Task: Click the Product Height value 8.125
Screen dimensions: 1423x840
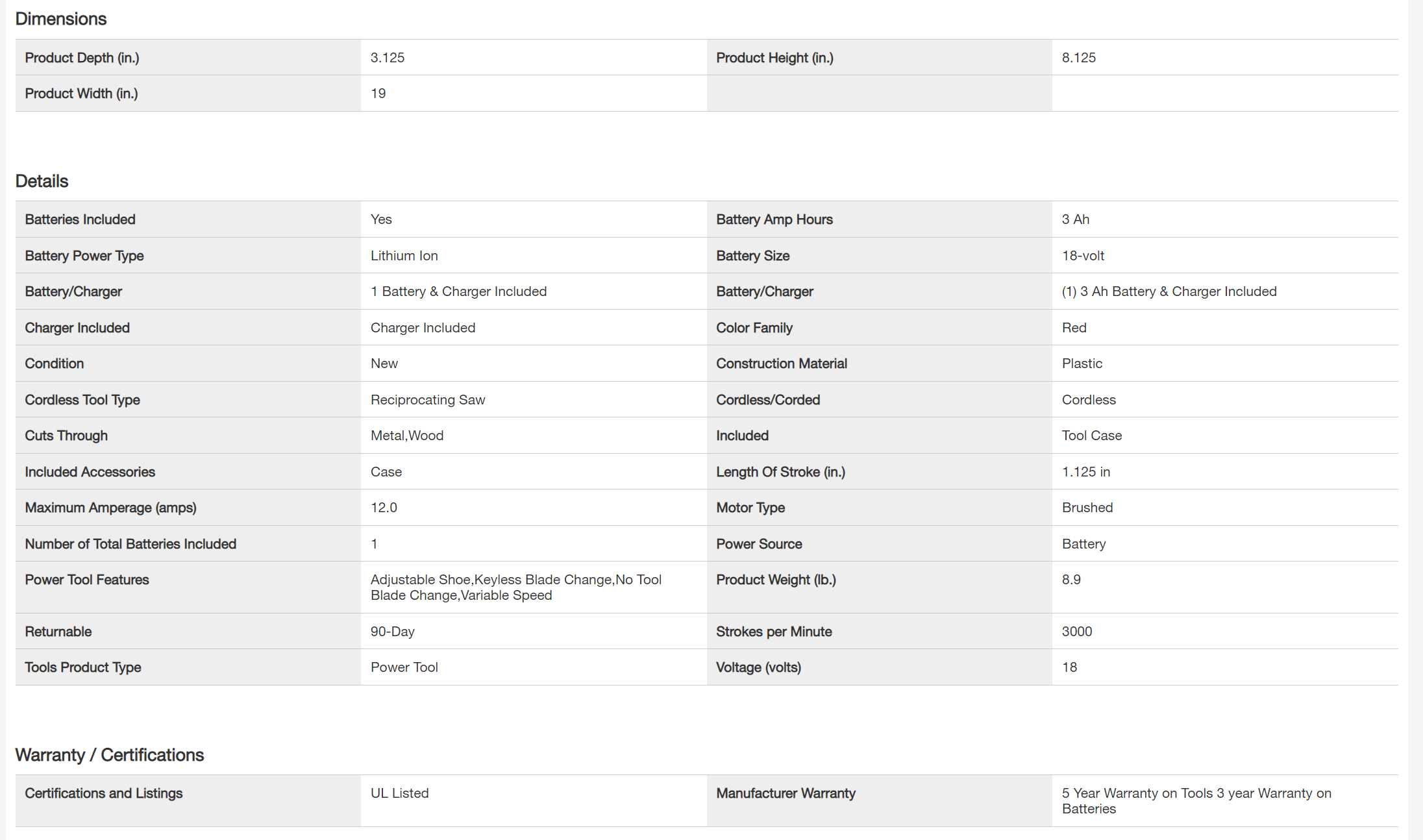Action: (x=1078, y=58)
